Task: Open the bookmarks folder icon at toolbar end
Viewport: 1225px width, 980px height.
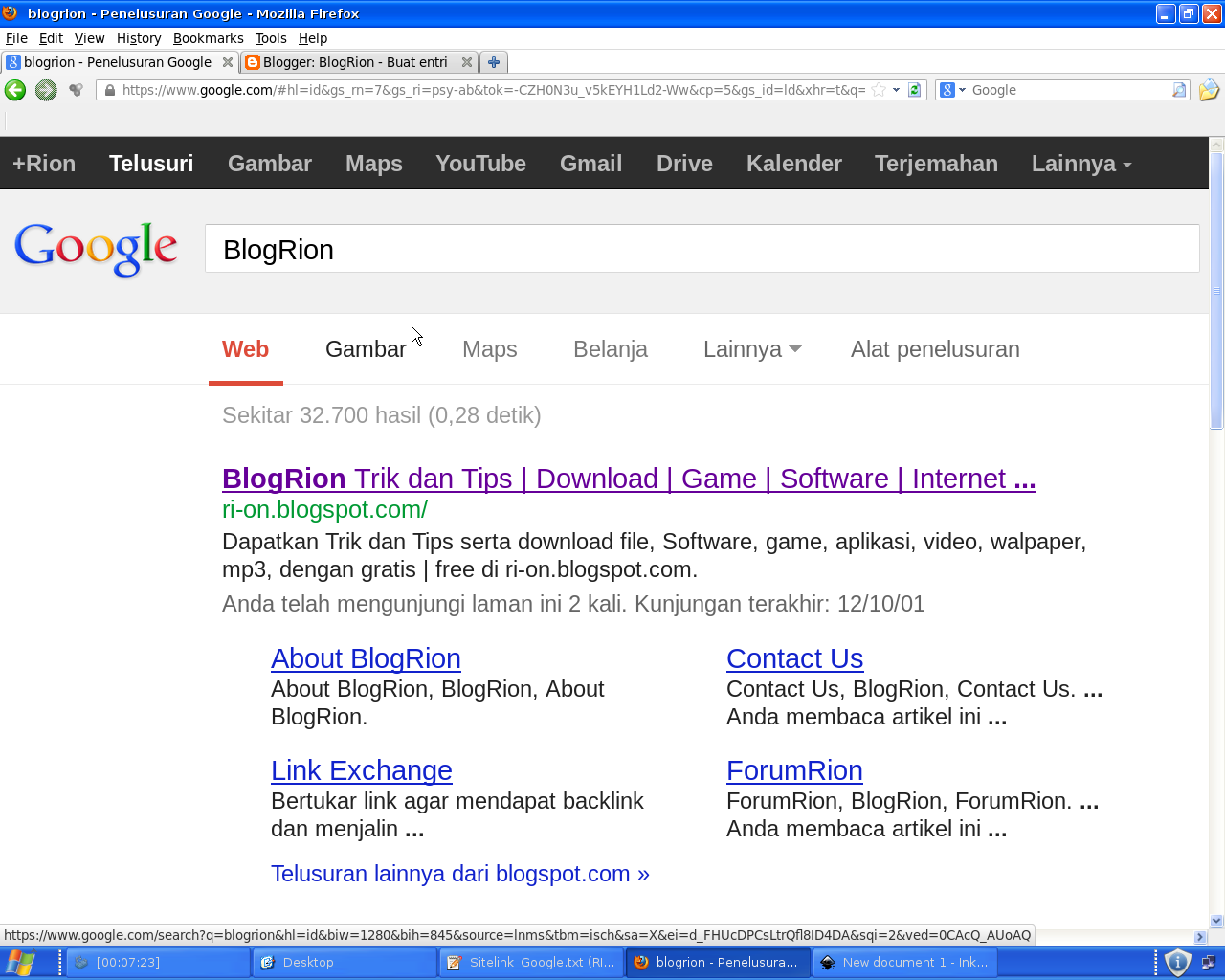Action: click(1209, 90)
